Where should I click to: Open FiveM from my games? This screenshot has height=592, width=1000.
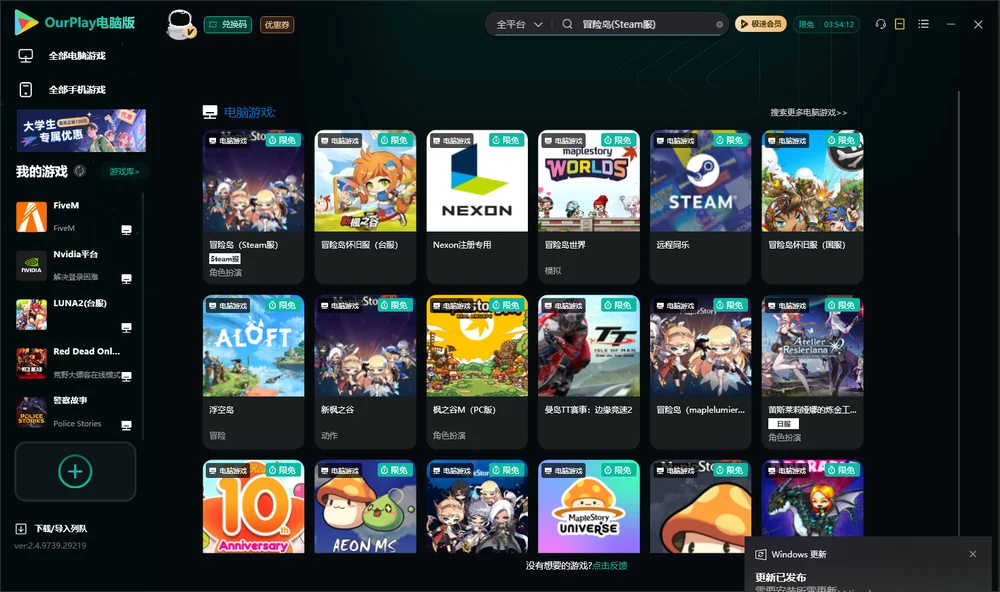click(x=31, y=217)
